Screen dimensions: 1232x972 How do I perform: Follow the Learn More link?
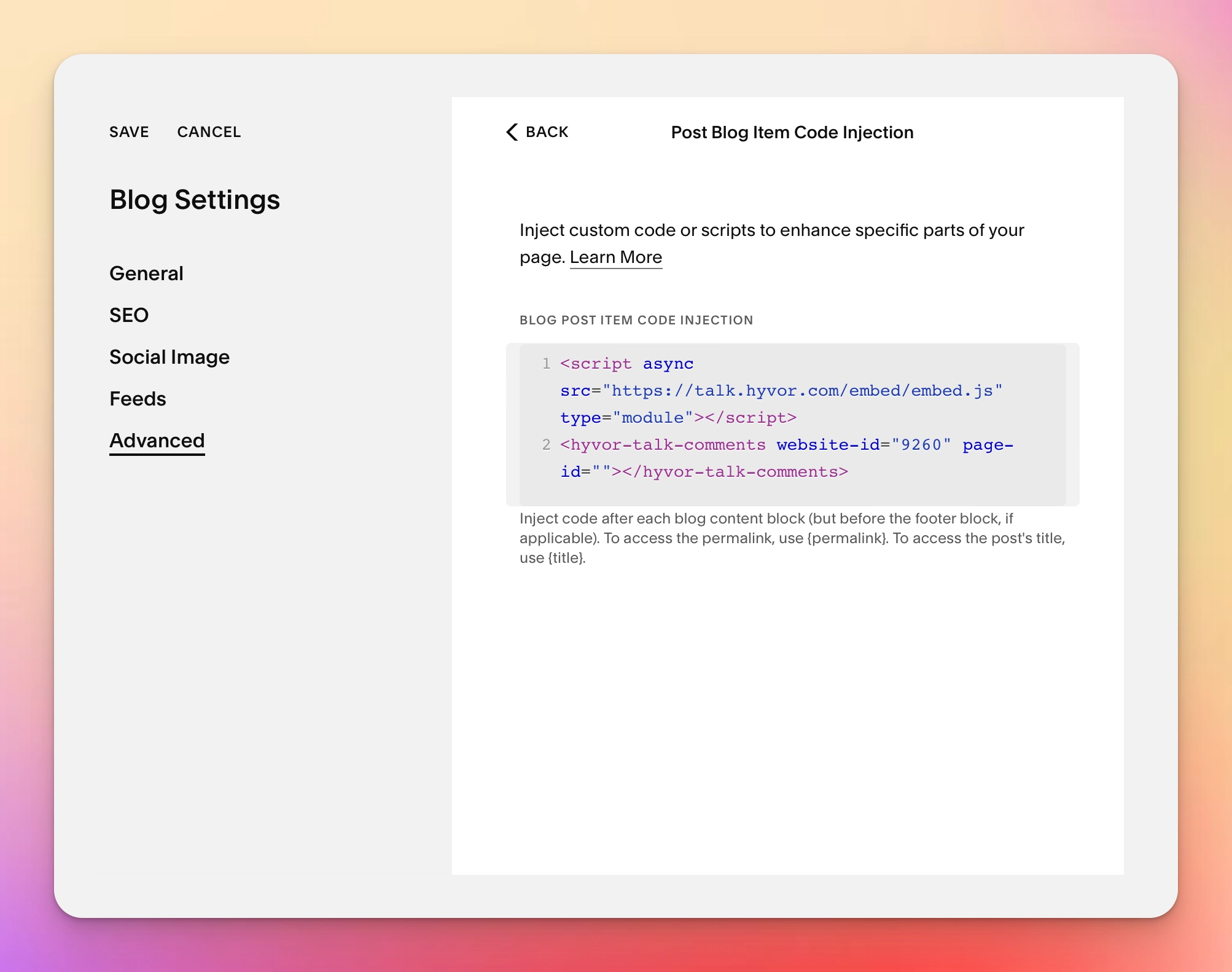click(616, 257)
